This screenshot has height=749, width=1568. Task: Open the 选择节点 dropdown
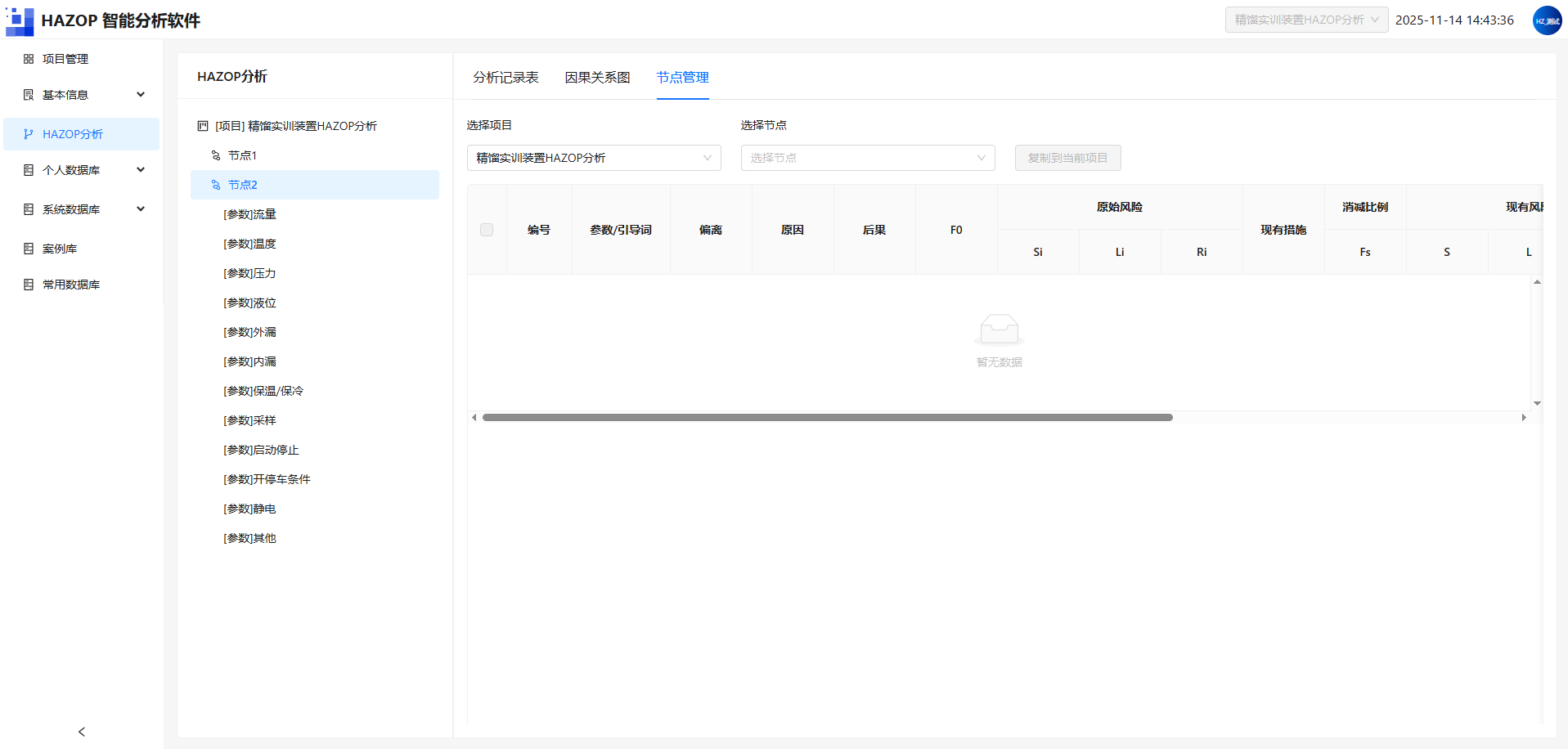(868, 158)
